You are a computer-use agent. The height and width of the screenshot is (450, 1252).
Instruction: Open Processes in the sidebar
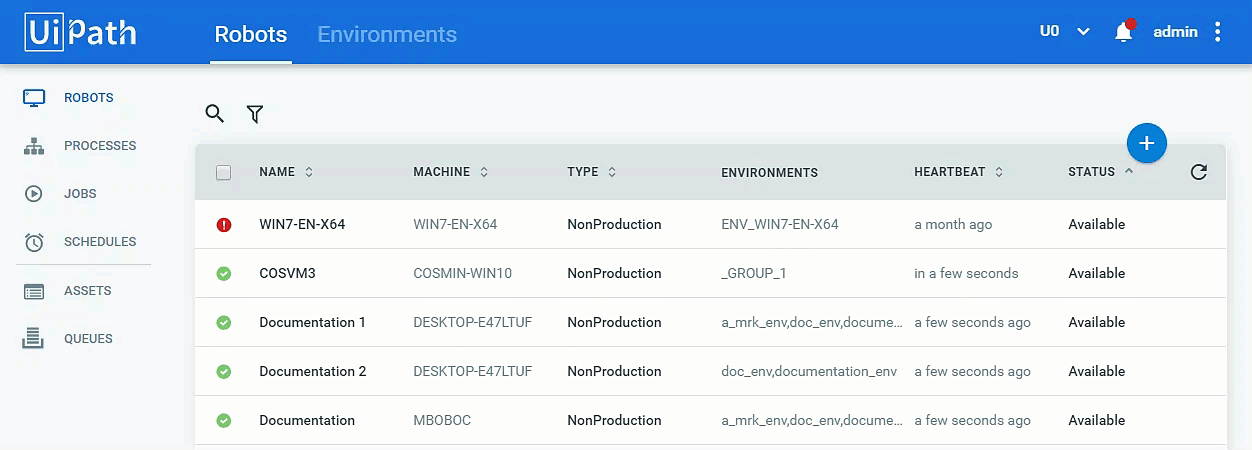pyautogui.click(x=100, y=146)
